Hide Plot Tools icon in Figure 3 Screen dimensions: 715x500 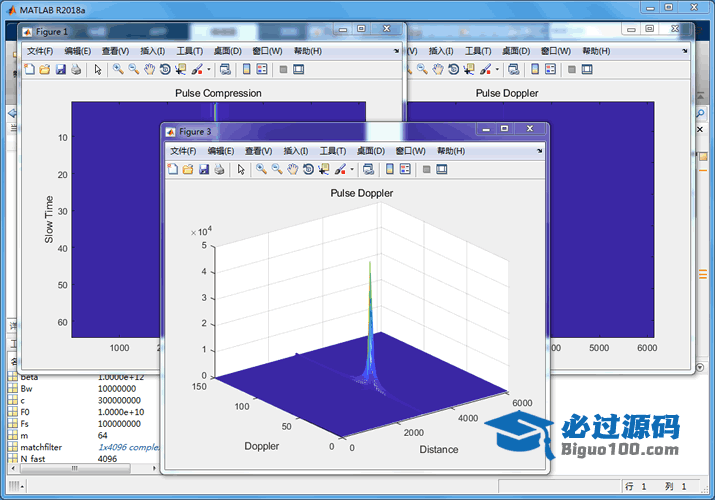(426, 170)
